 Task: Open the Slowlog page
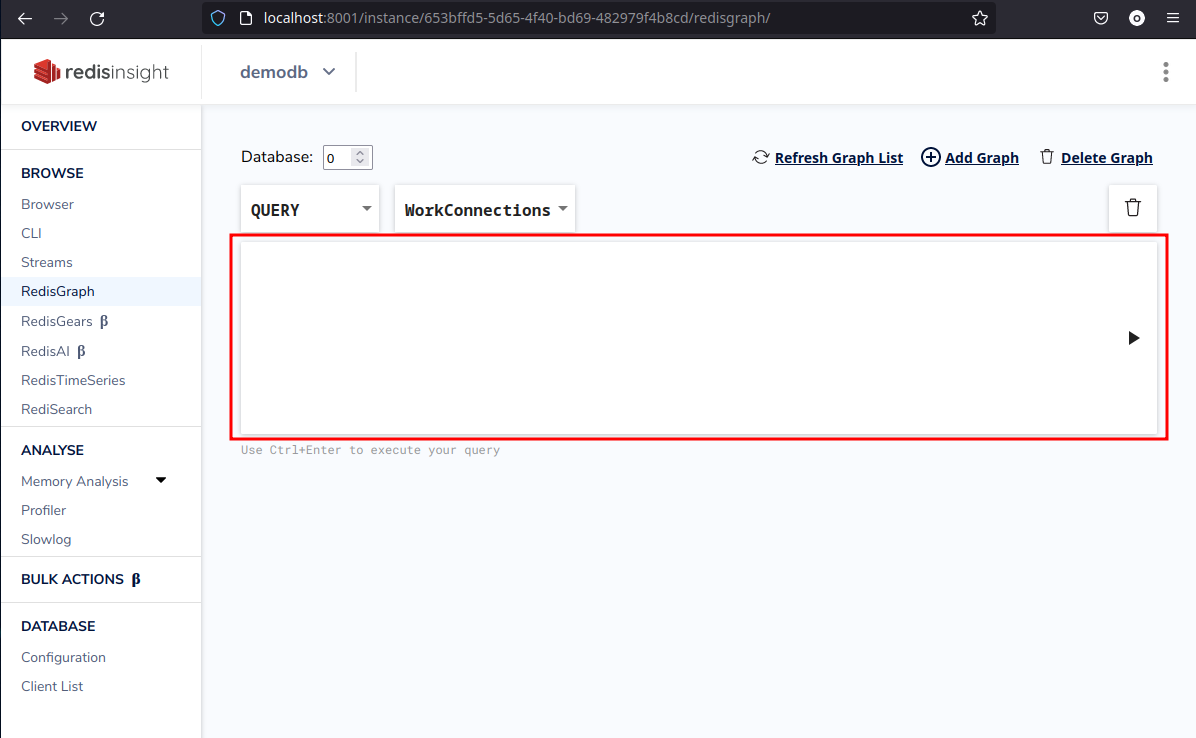point(46,539)
